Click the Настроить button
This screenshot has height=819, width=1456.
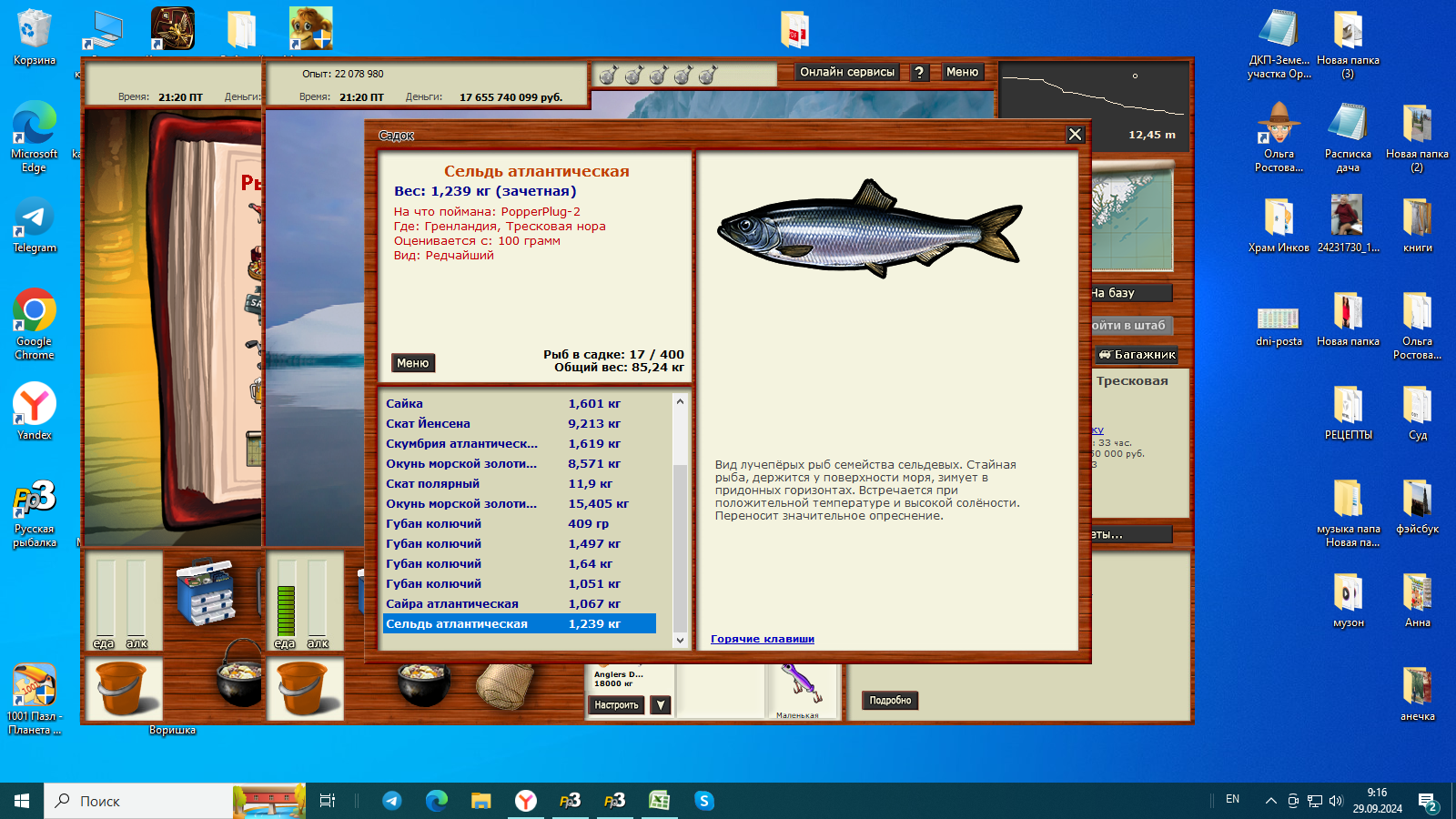[616, 705]
